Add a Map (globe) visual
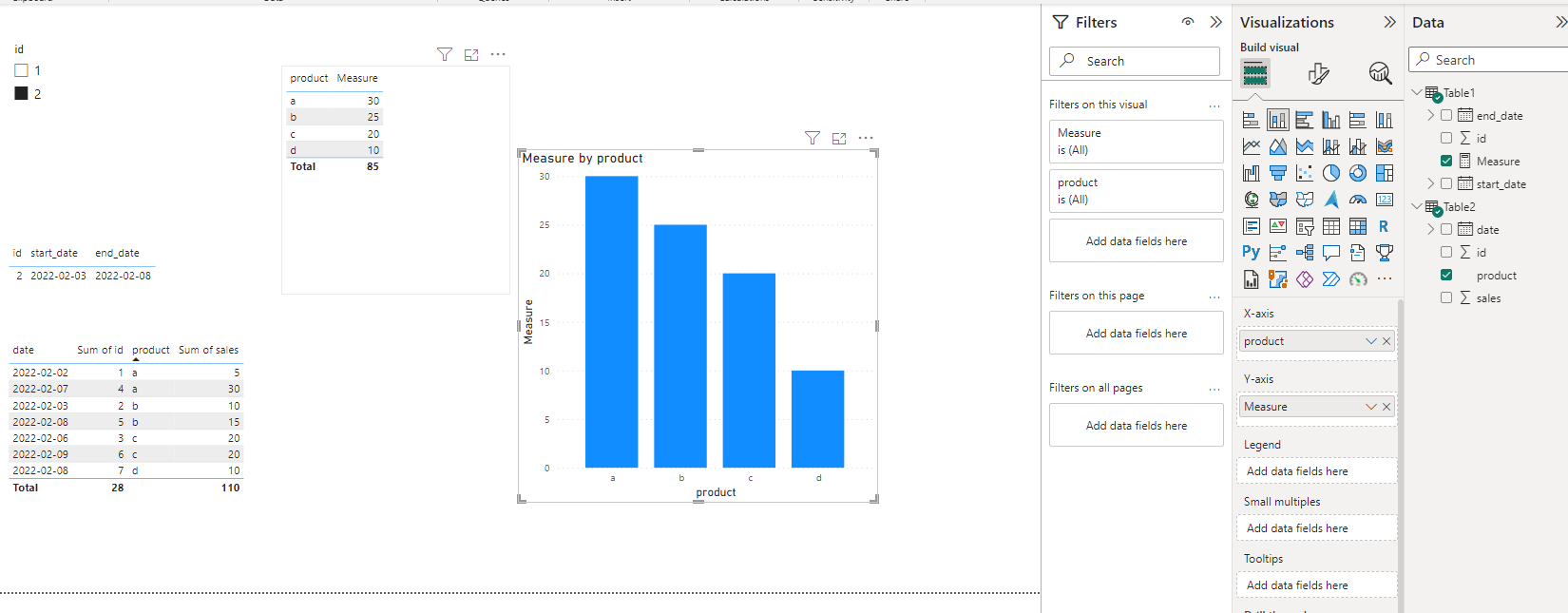The width and height of the screenshot is (1568, 613). pos(1252,200)
